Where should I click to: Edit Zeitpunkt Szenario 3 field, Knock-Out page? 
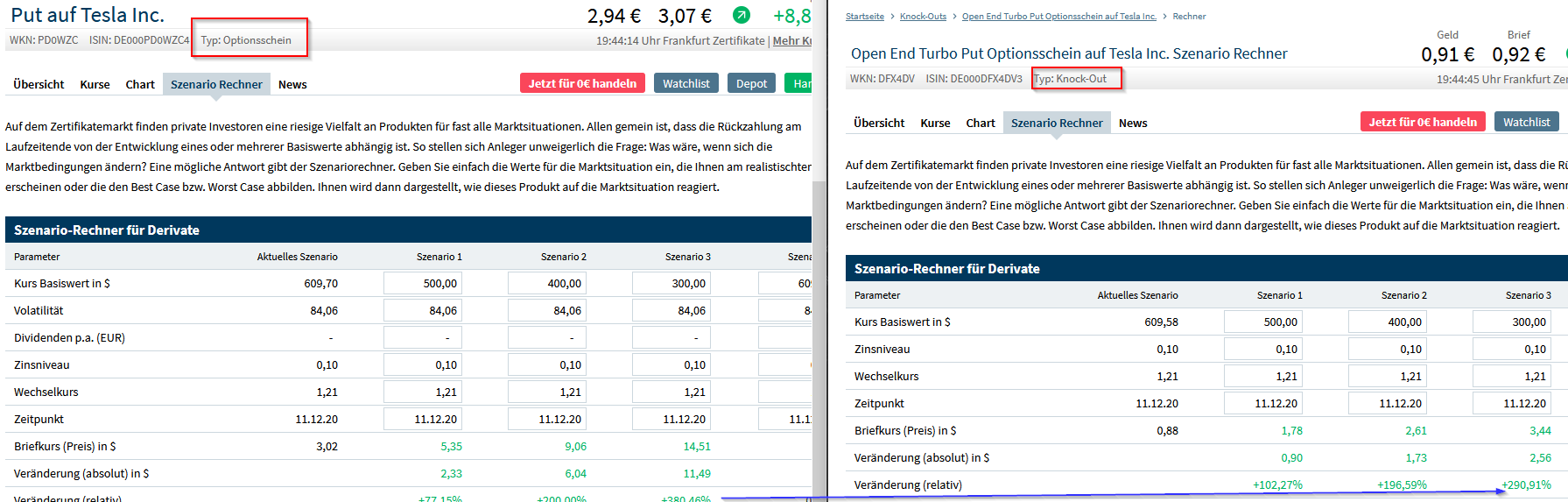pyautogui.click(x=1511, y=403)
